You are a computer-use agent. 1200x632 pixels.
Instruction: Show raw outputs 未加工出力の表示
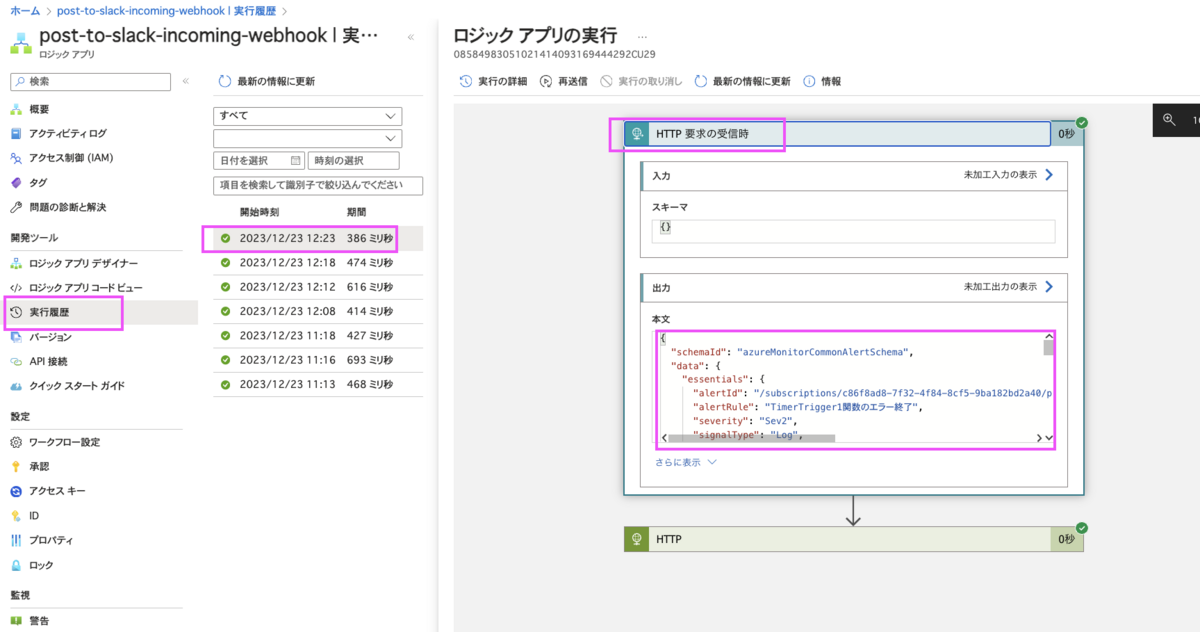[x=1008, y=286]
